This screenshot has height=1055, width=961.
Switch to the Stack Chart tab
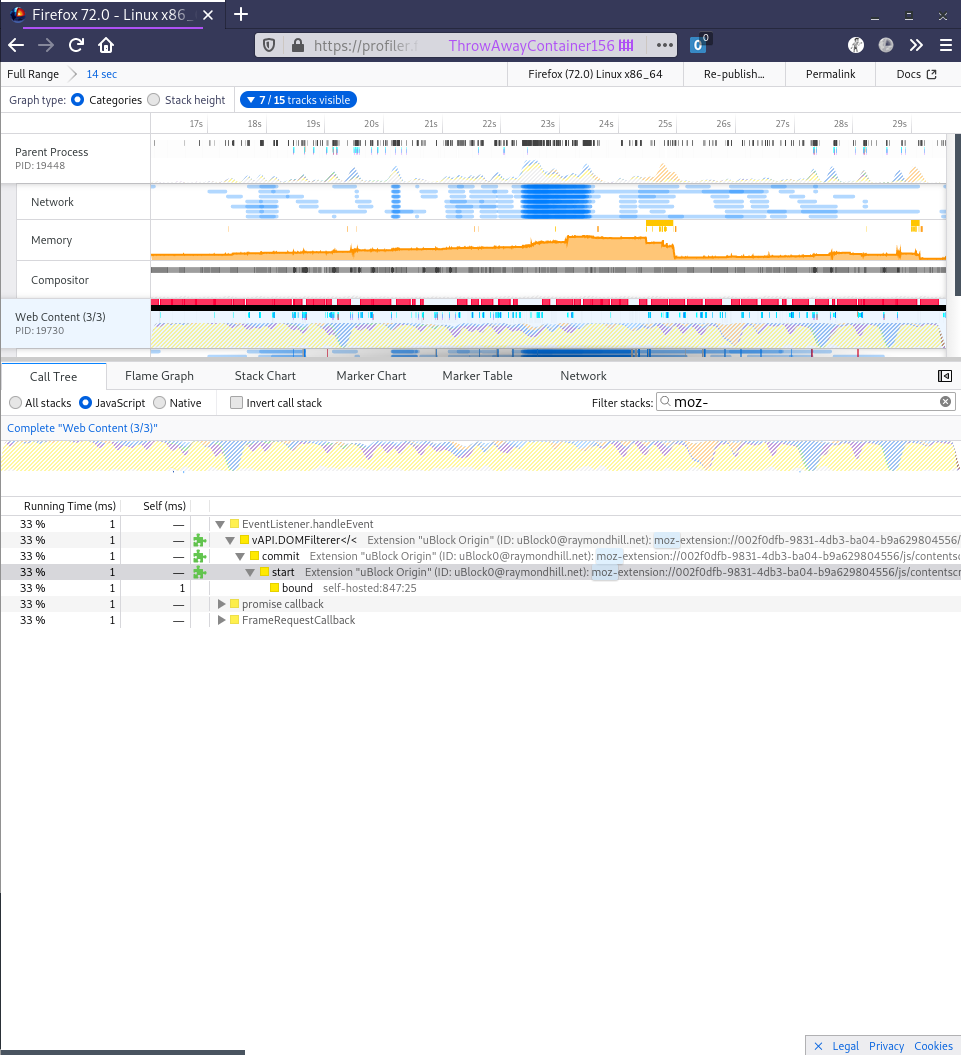[x=265, y=376]
